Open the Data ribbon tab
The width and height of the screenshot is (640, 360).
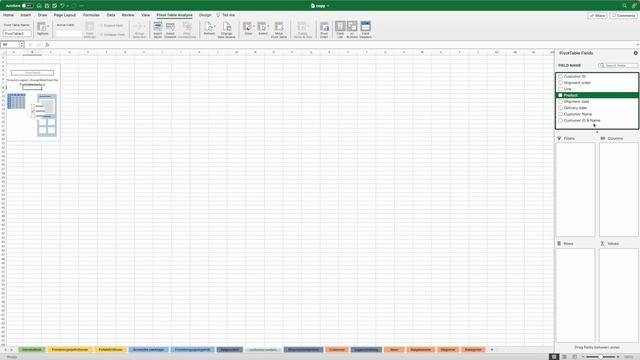pos(111,15)
